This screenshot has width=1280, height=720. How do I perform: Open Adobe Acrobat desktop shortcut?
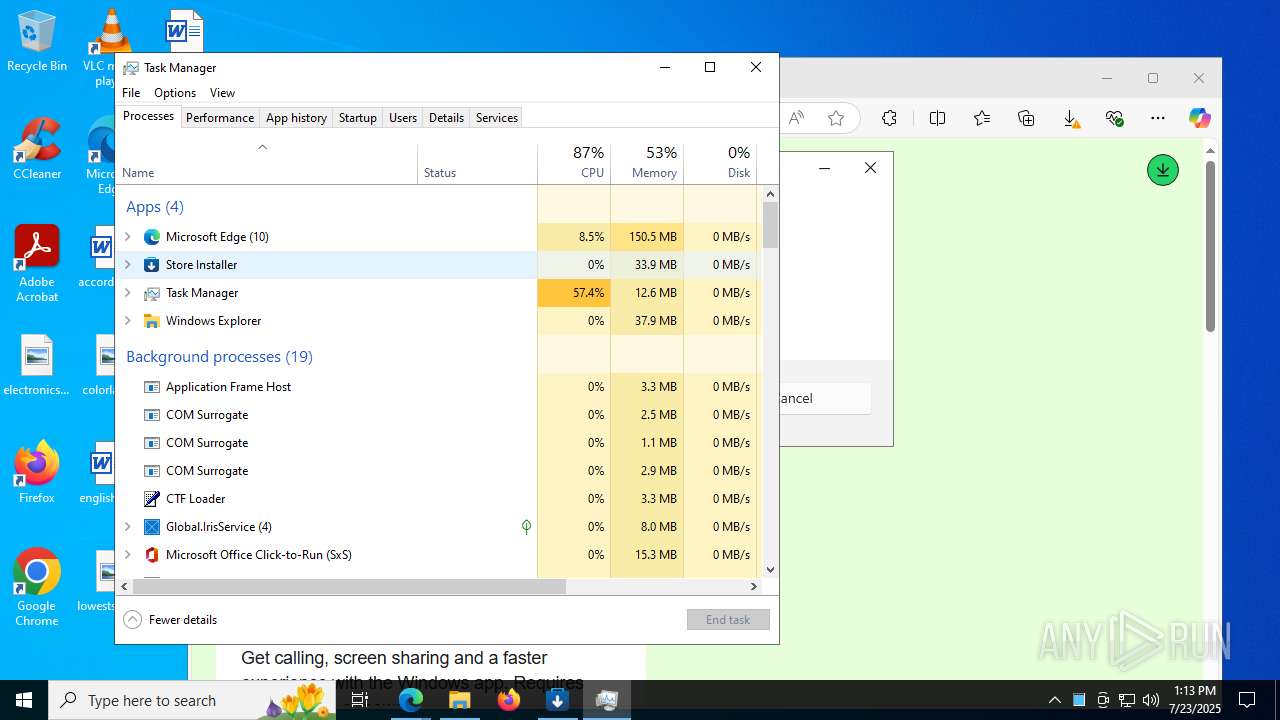pos(37,264)
